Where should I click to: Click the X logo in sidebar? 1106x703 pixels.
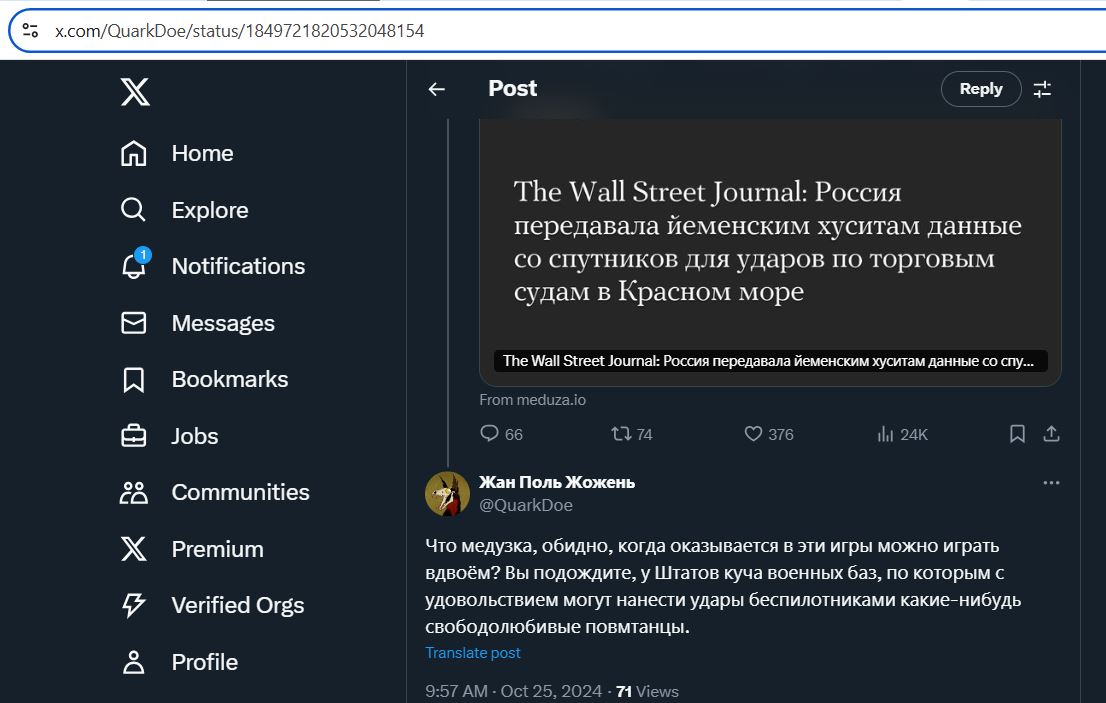click(x=135, y=92)
